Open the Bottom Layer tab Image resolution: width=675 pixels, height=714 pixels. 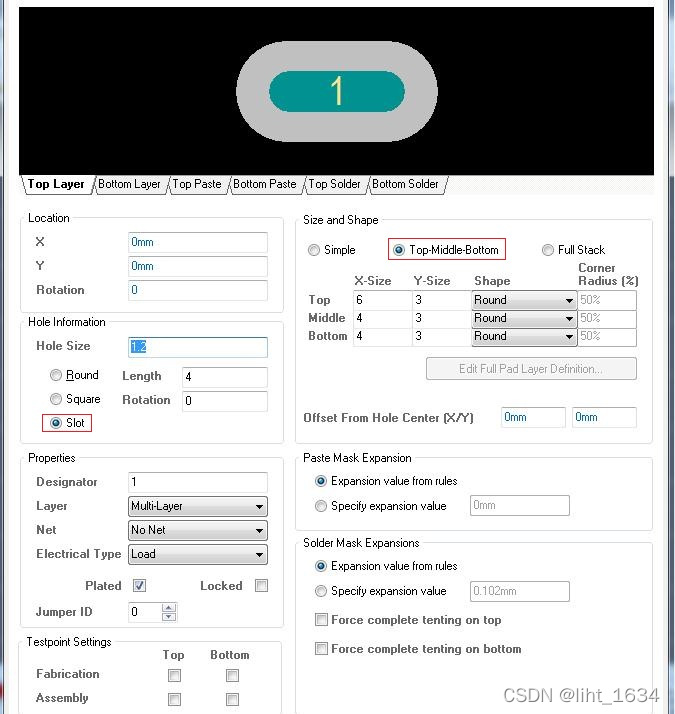click(129, 184)
